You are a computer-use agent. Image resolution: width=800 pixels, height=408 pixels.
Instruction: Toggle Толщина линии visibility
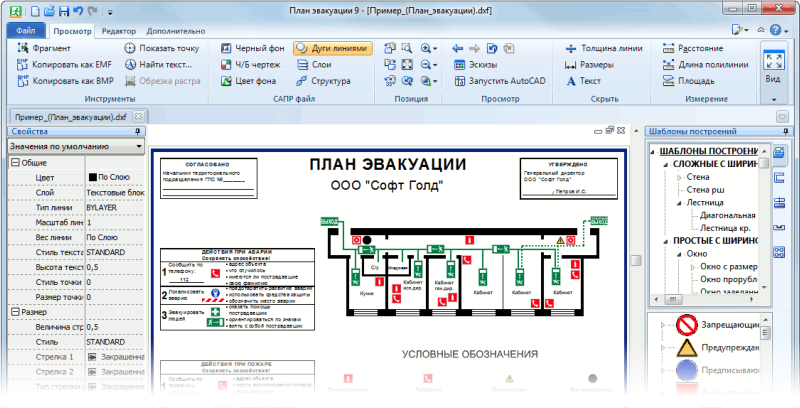click(604, 48)
